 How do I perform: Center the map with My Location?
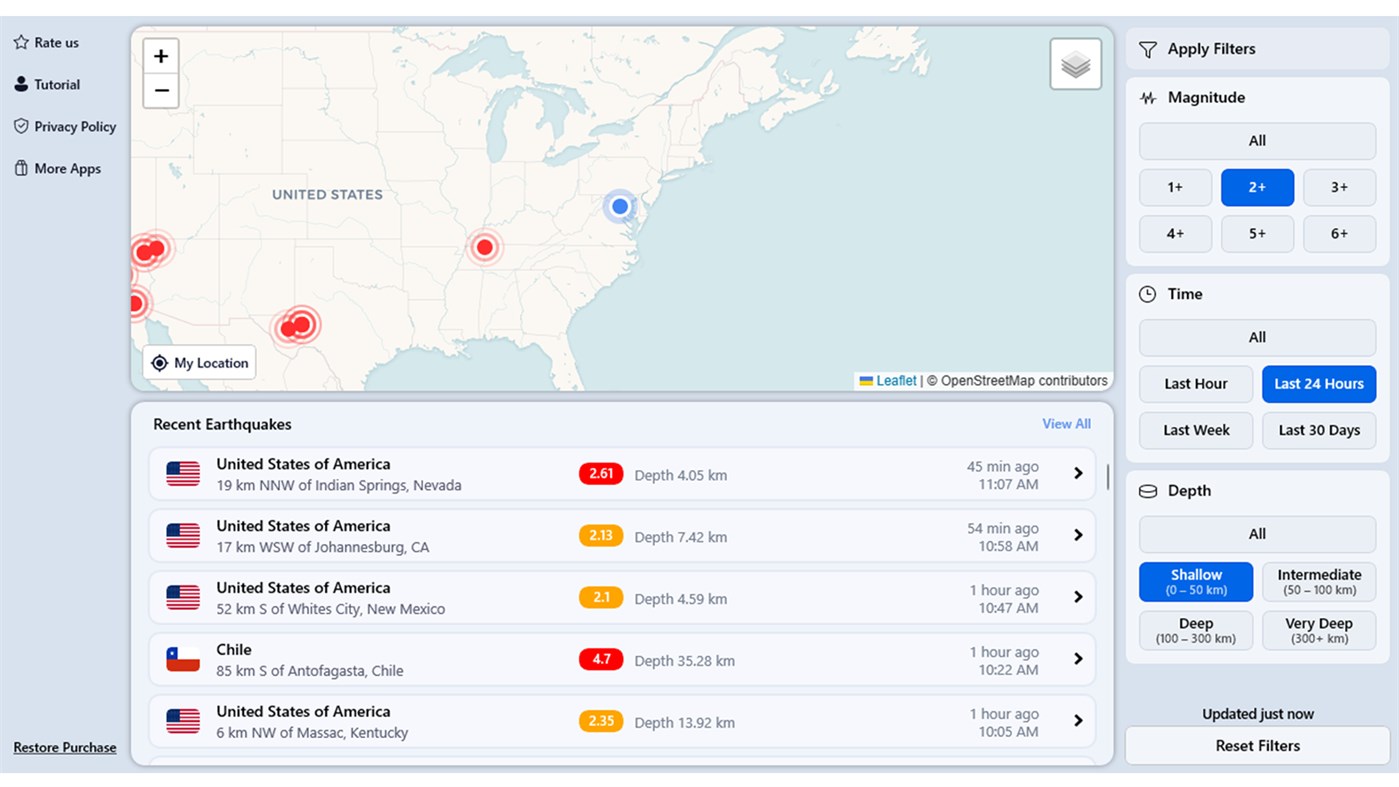pyautogui.click(x=199, y=363)
